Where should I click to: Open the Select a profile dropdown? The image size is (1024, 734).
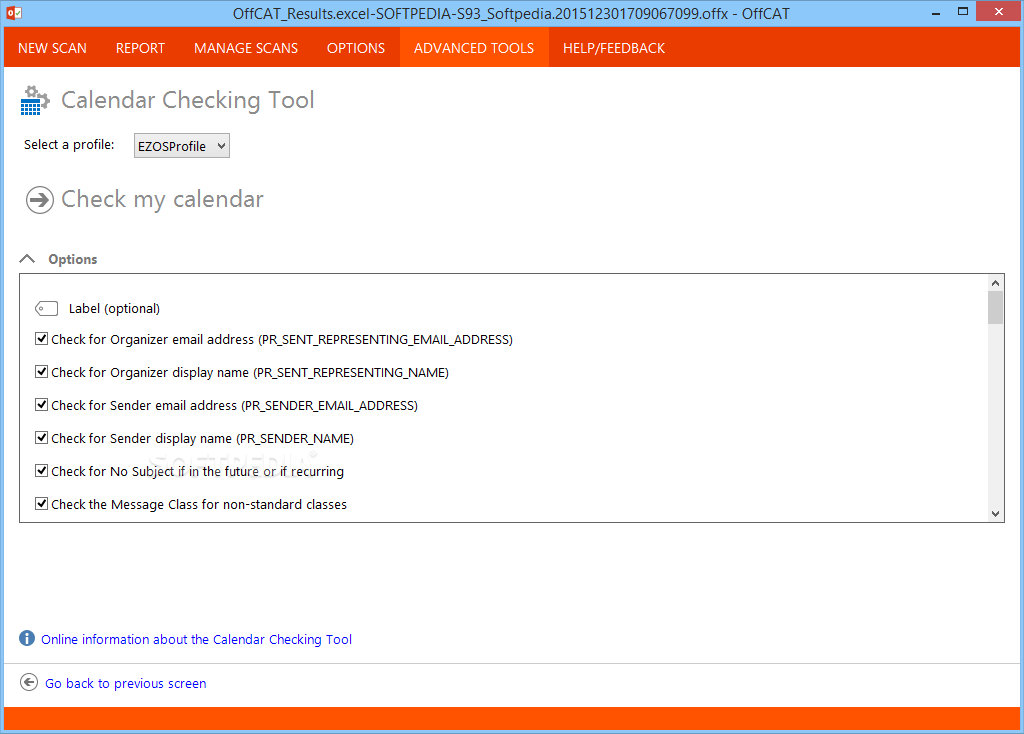[x=182, y=146]
